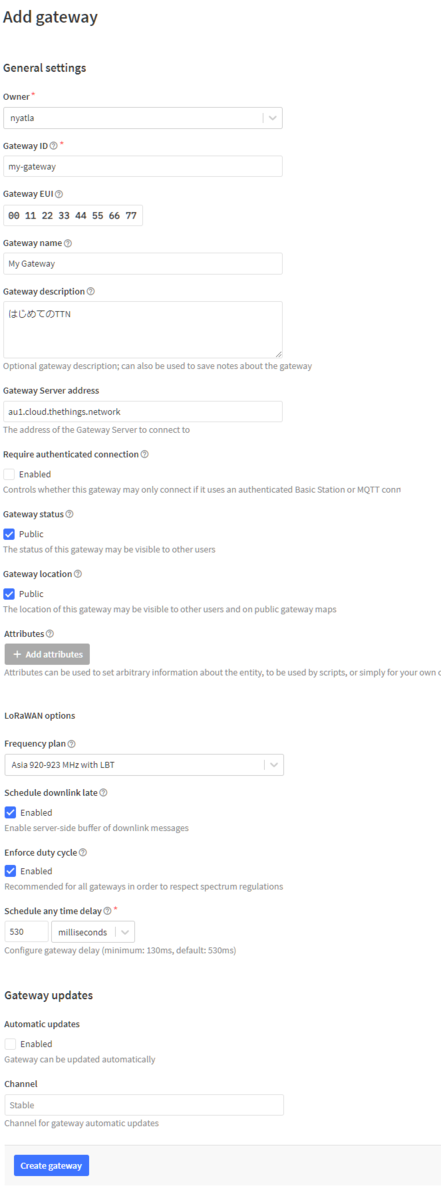The image size is (441, 1200).
Task: Click the Add attributes button
Action: click(47, 654)
